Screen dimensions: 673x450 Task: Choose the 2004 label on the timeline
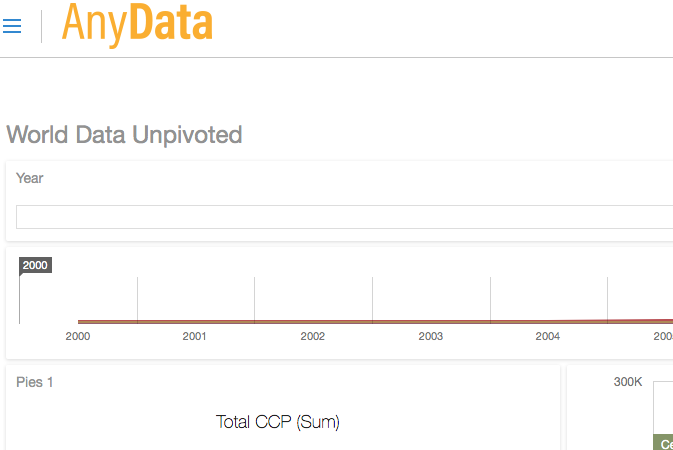(x=548, y=336)
